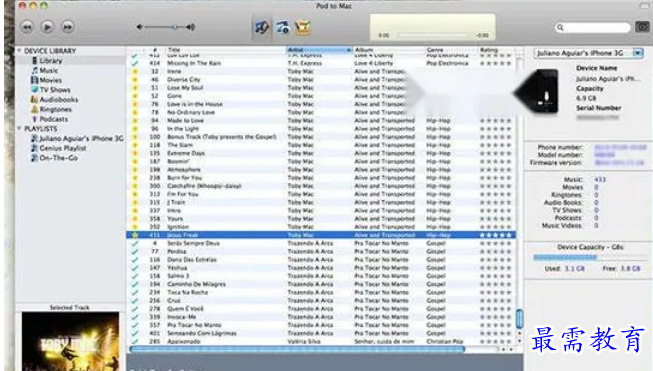The image size is (653, 371).
Task: Select the music transfer toolbar icon
Action: coord(262,27)
